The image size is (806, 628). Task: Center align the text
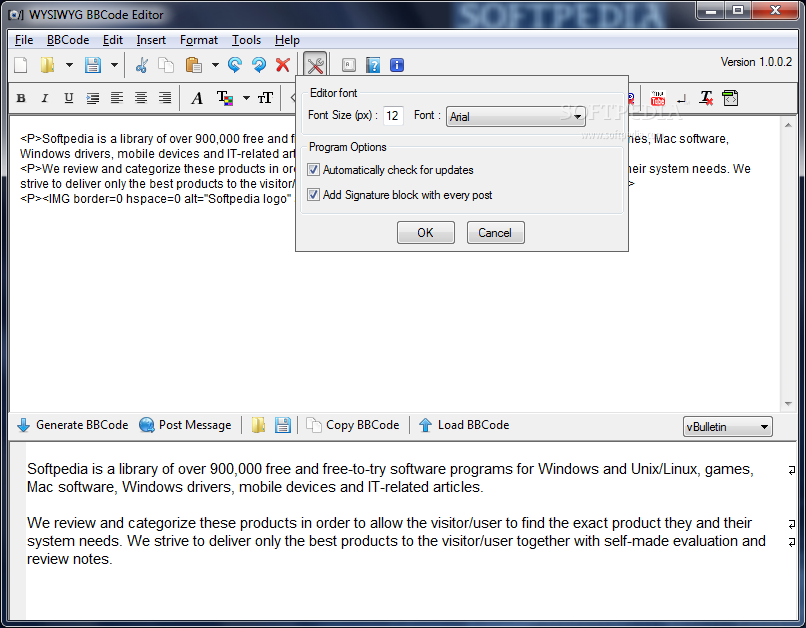[x=141, y=98]
